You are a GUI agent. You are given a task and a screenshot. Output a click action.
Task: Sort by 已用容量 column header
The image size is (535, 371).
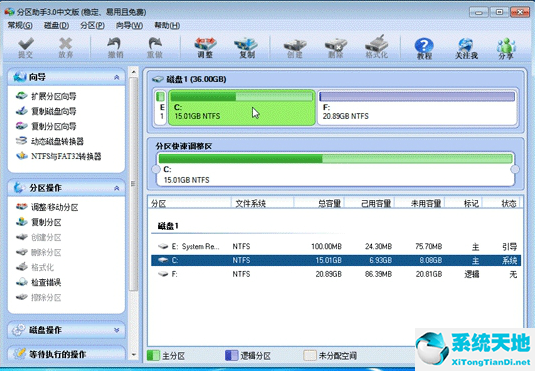369,204
